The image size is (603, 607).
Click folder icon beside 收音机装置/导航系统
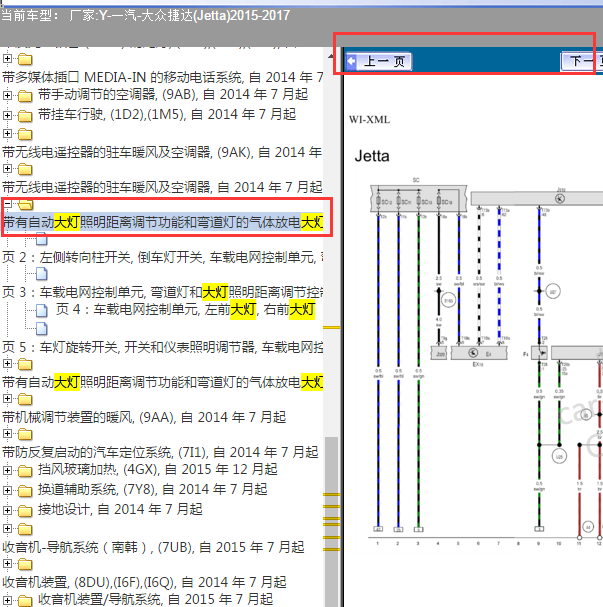pos(25,601)
